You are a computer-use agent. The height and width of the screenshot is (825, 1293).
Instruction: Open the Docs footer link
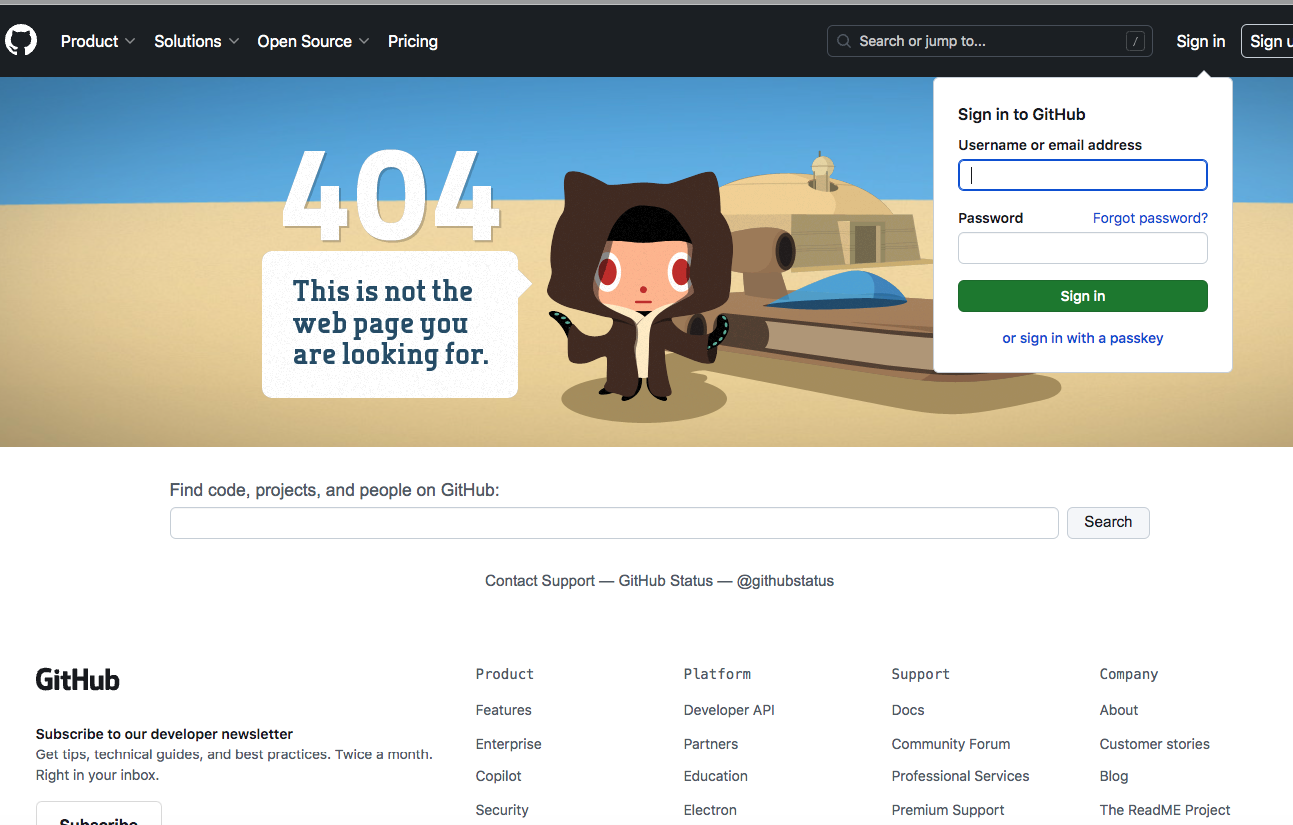(x=908, y=710)
